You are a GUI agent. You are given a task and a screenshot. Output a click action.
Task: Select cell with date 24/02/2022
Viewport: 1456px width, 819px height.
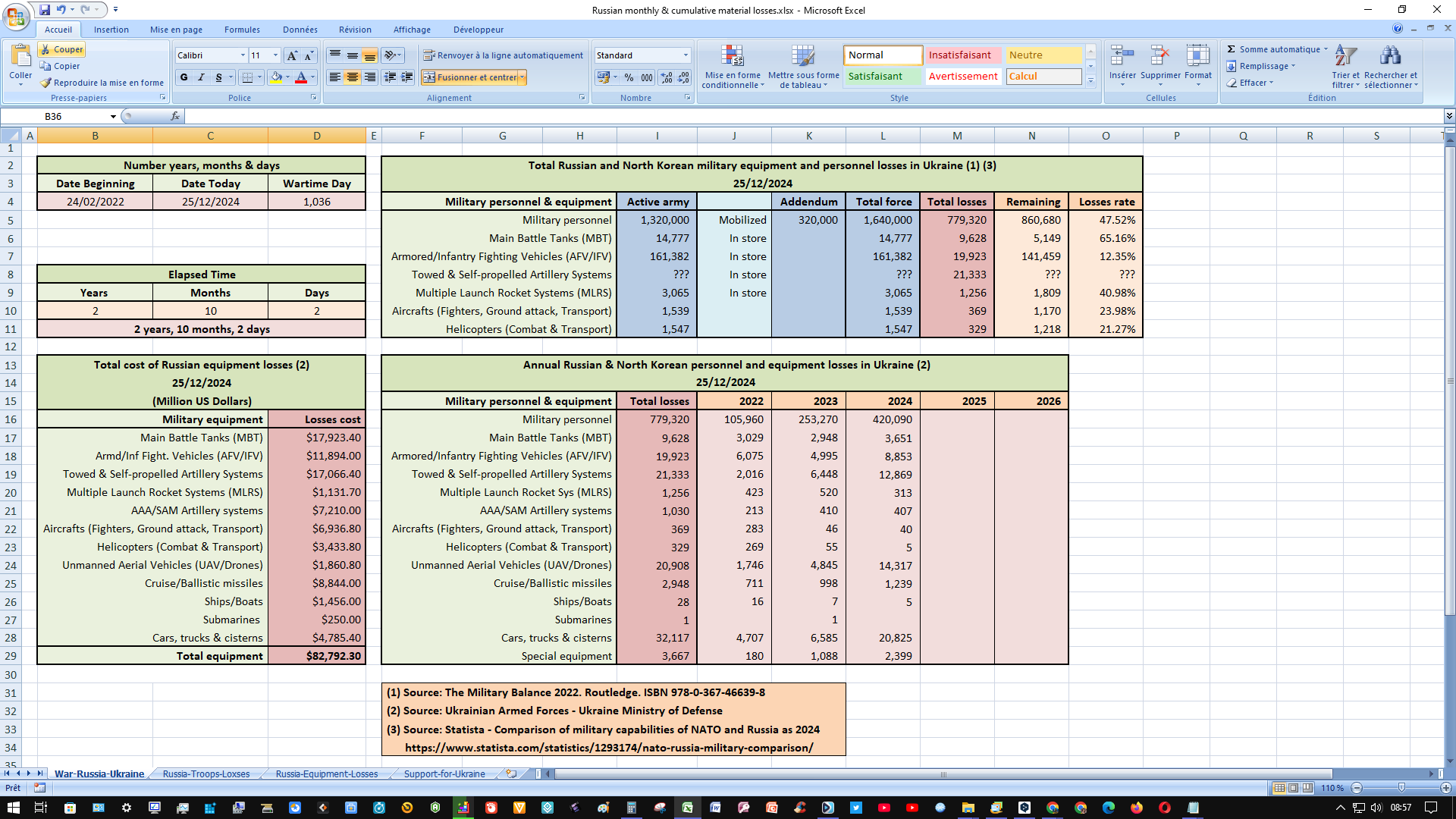(x=95, y=202)
